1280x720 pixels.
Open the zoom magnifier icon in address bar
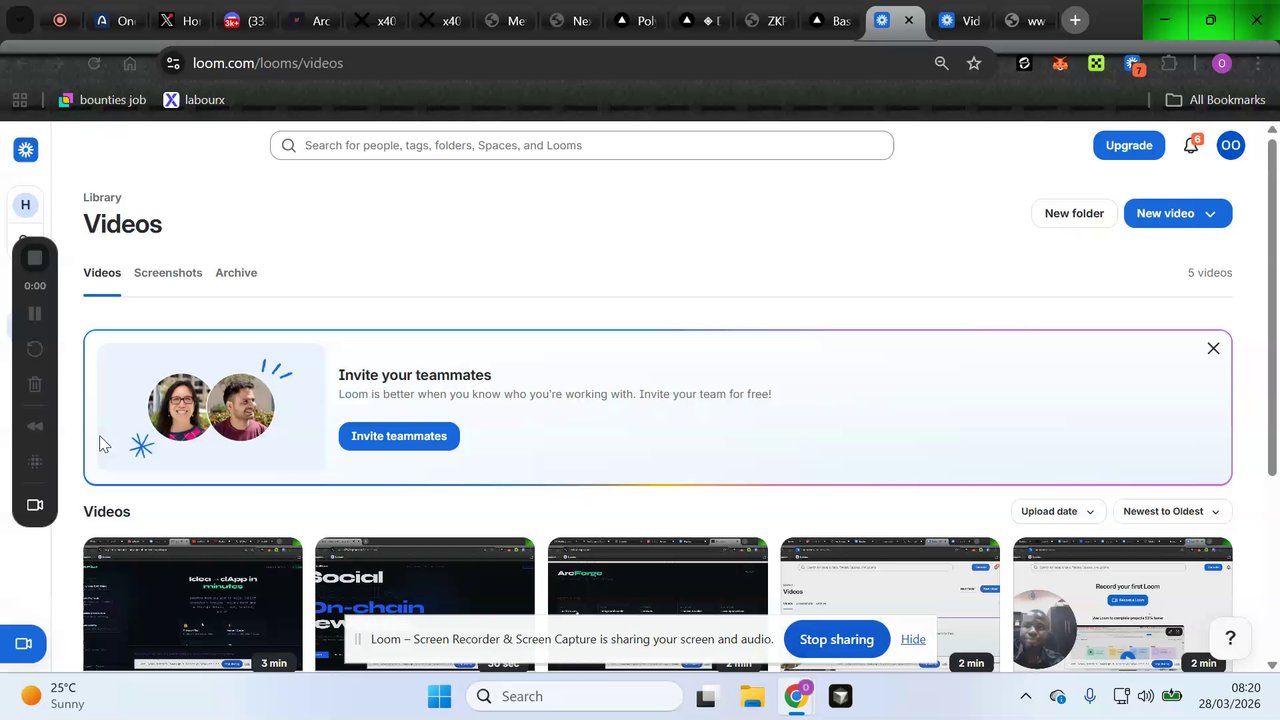pyautogui.click(x=941, y=63)
